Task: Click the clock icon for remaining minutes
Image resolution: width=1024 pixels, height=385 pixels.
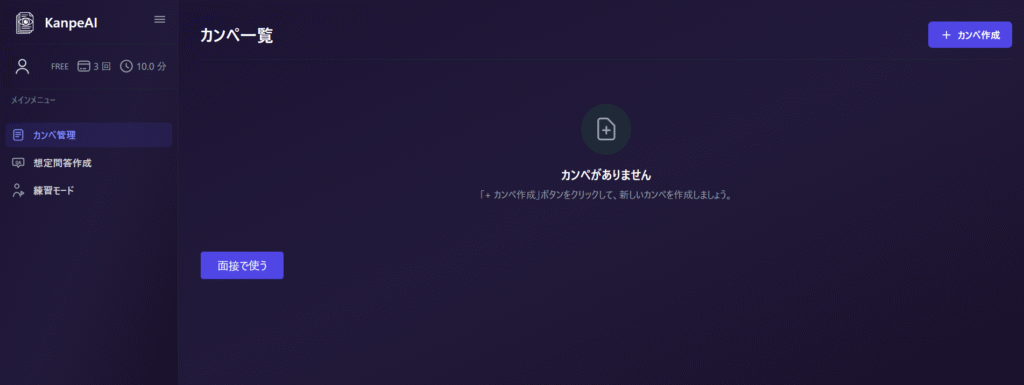Action: [127, 66]
